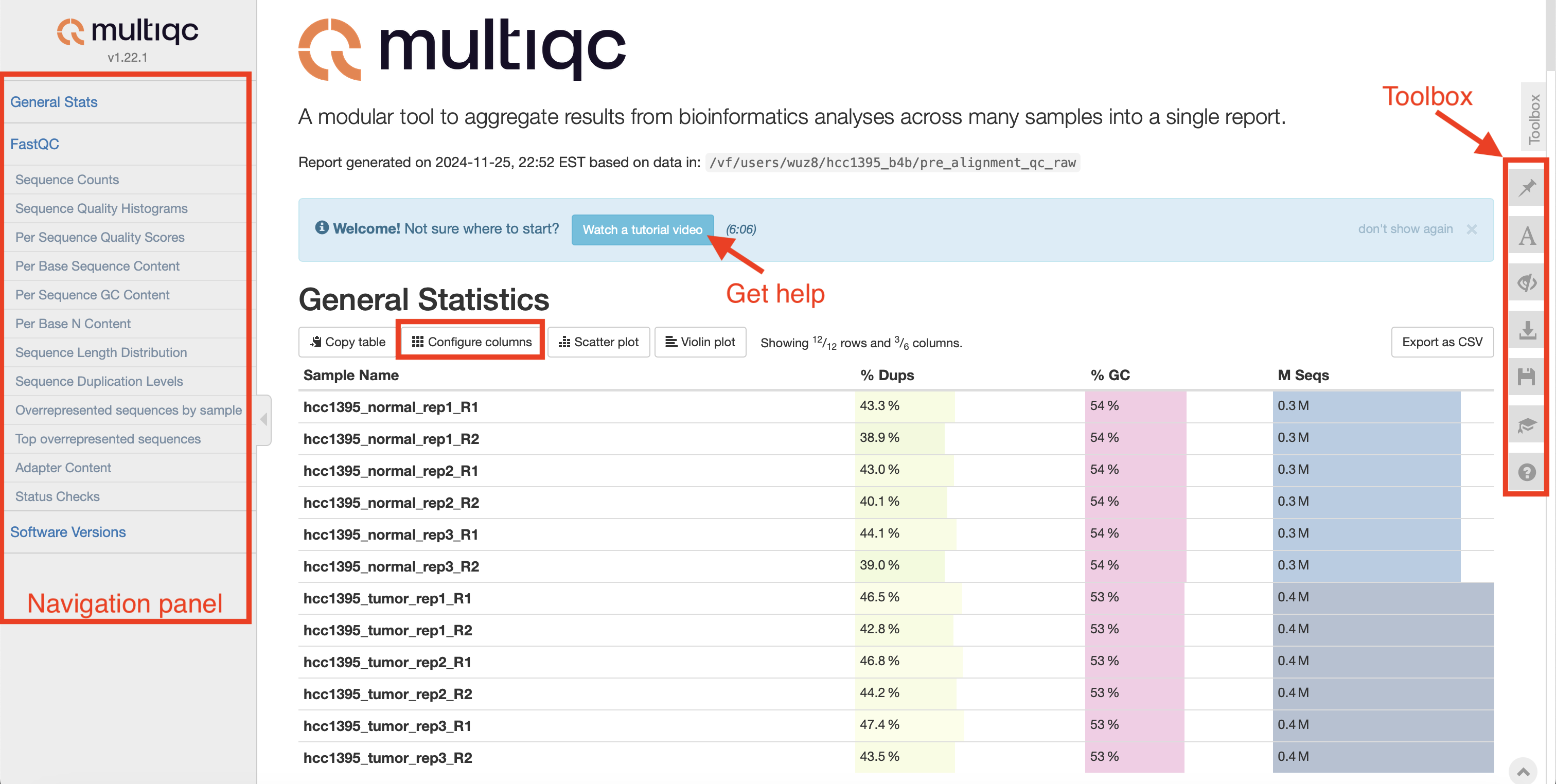Open the show/hide samples eye tool
The image size is (1556, 784).
(x=1527, y=282)
